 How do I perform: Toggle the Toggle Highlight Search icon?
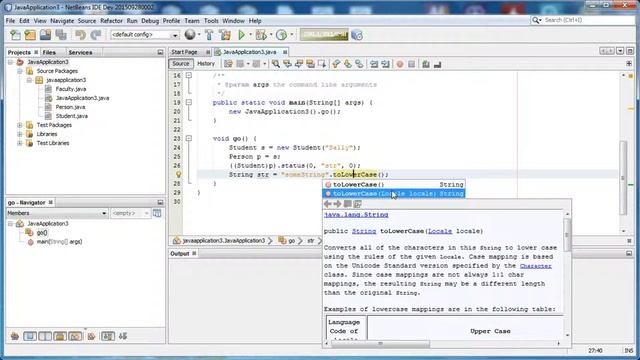[x=310, y=64]
